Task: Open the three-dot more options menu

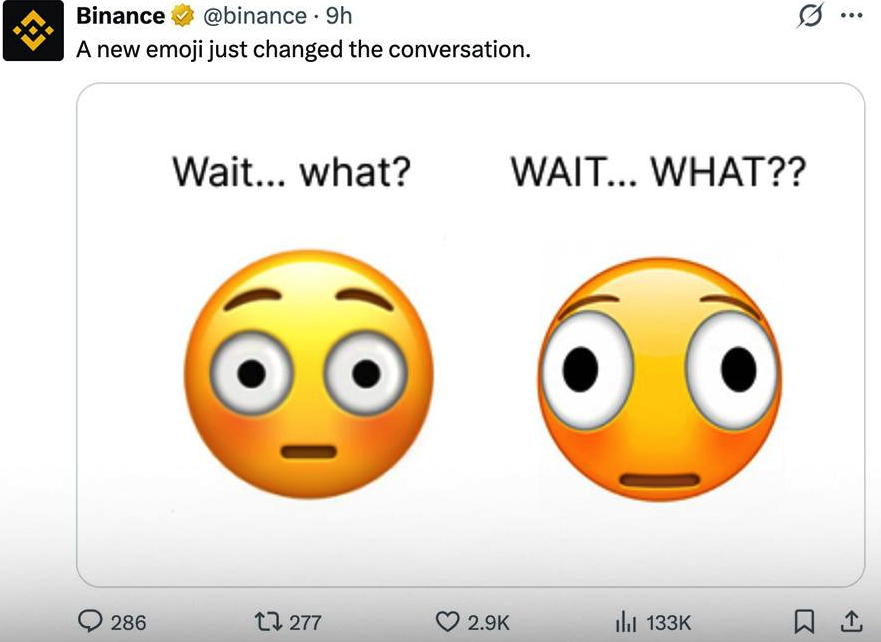Action: [x=850, y=16]
